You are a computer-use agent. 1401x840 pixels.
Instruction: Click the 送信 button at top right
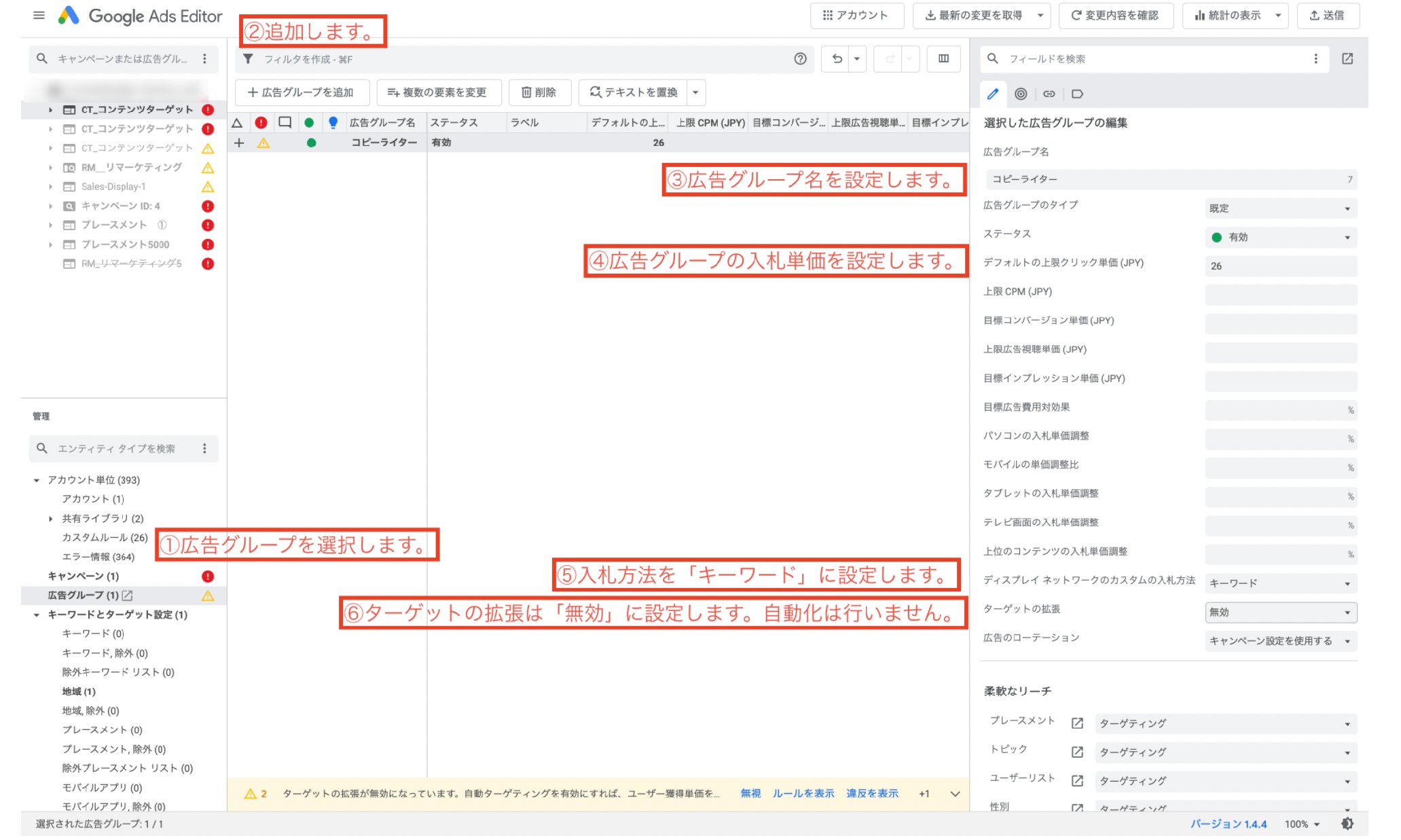[1328, 16]
